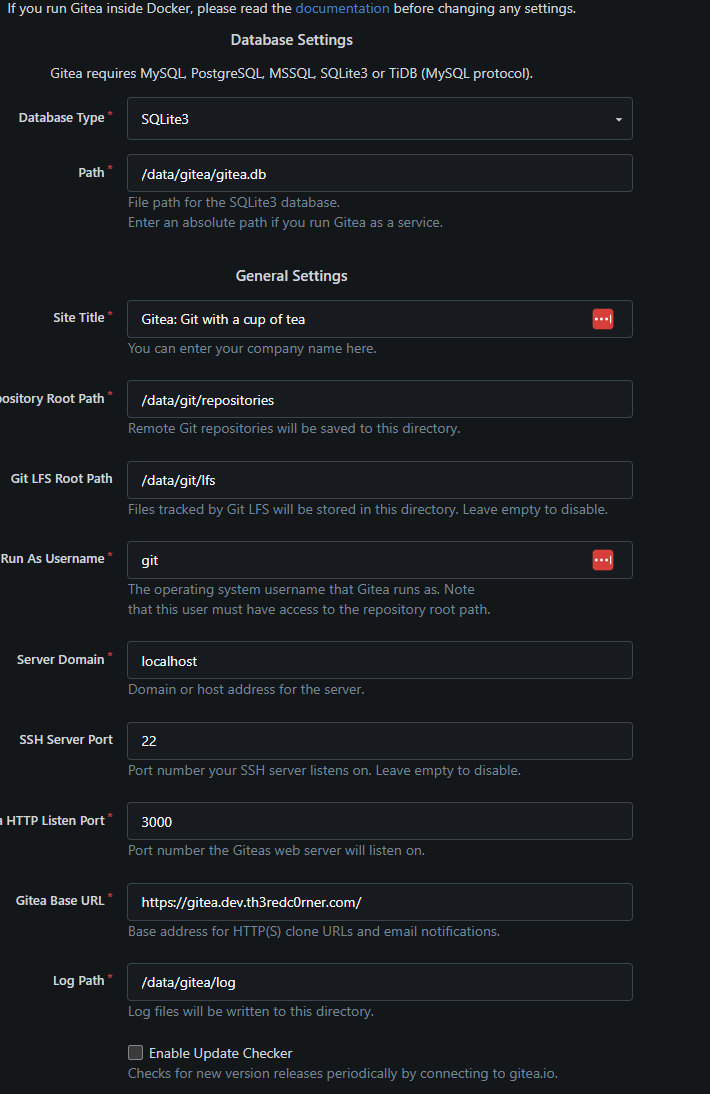Click the dropdown arrow next to SQLite3

[618, 120]
